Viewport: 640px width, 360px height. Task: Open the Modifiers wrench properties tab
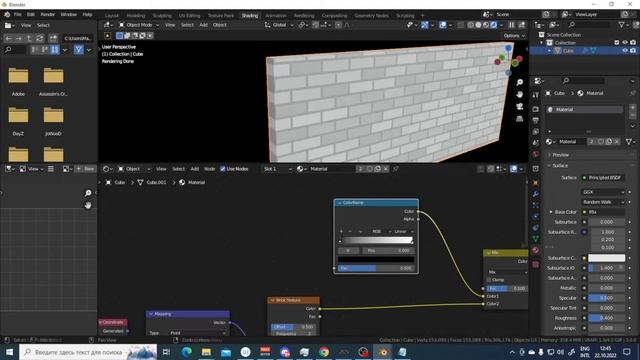pyautogui.click(x=536, y=194)
